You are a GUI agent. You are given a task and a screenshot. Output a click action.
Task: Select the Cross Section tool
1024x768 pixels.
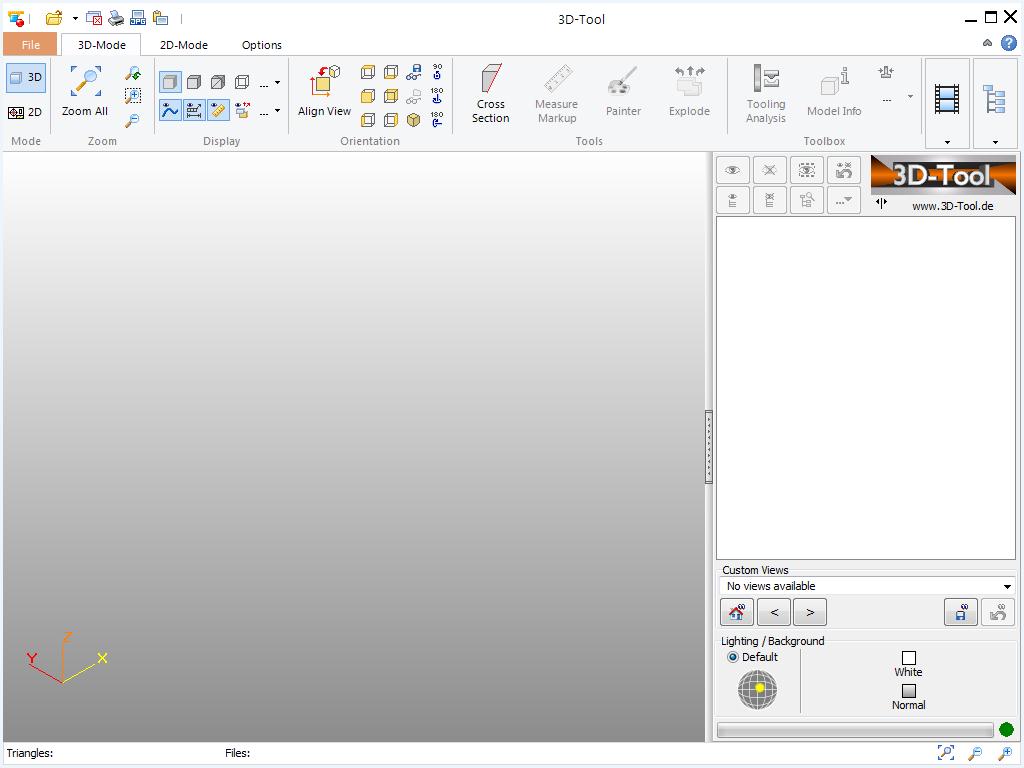(x=489, y=93)
